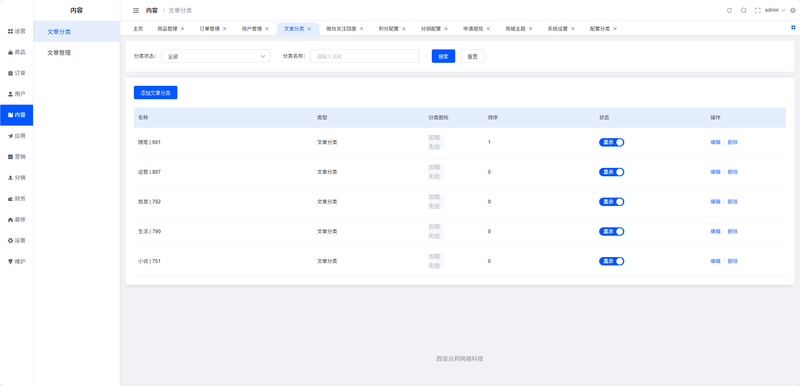The width and height of the screenshot is (800, 386).
Task: Toggle the 显示 switch for 生活 | 790
Action: click(611, 231)
